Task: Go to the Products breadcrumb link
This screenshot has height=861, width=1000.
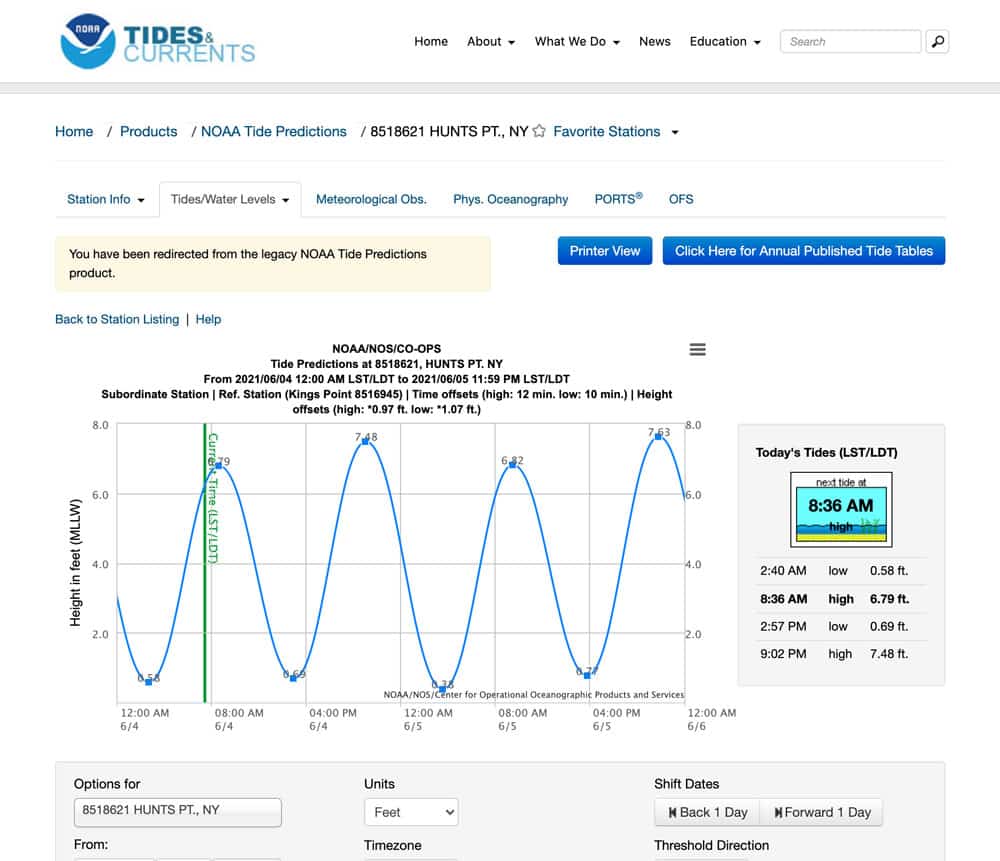Action: [149, 131]
